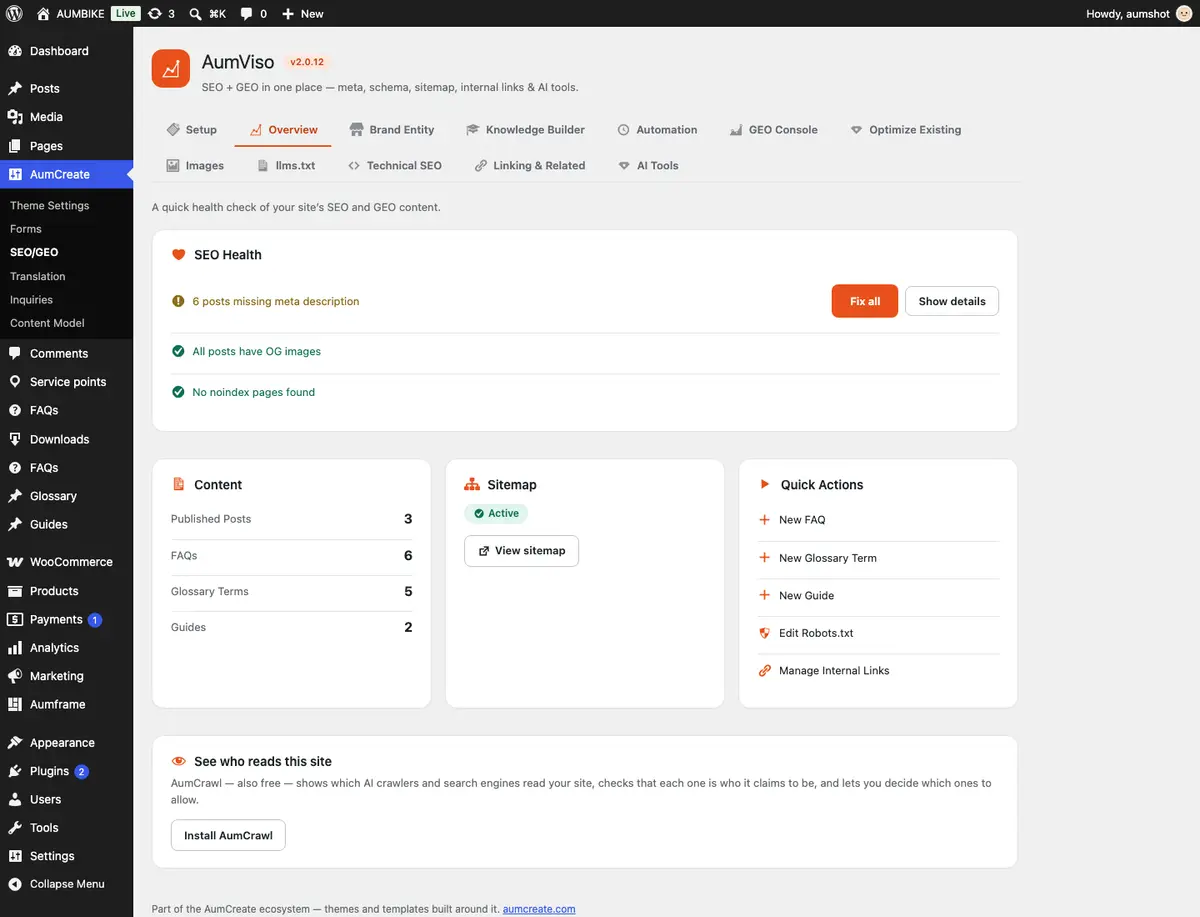Viewport: 1200px width, 917px height.
Task: Collapse the admin sidebar menu
Action: click(66, 884)
